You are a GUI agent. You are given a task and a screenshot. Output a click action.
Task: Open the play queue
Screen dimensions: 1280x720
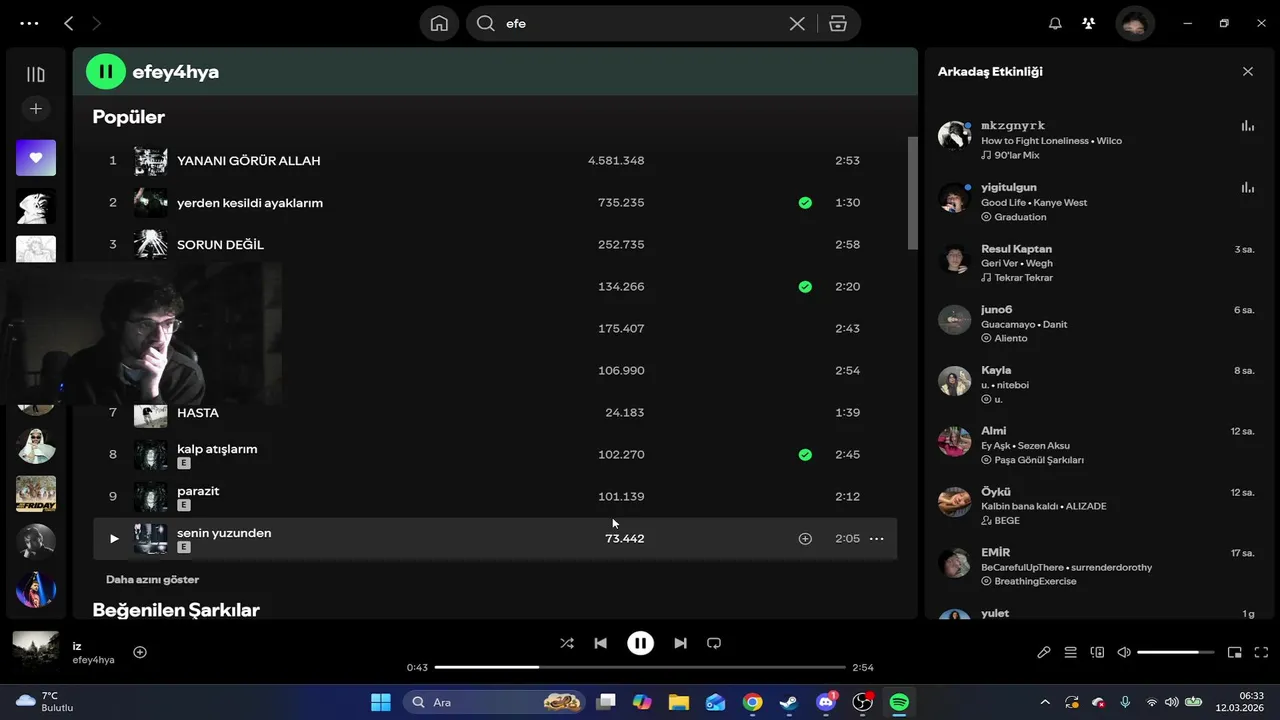[1071, 652]
